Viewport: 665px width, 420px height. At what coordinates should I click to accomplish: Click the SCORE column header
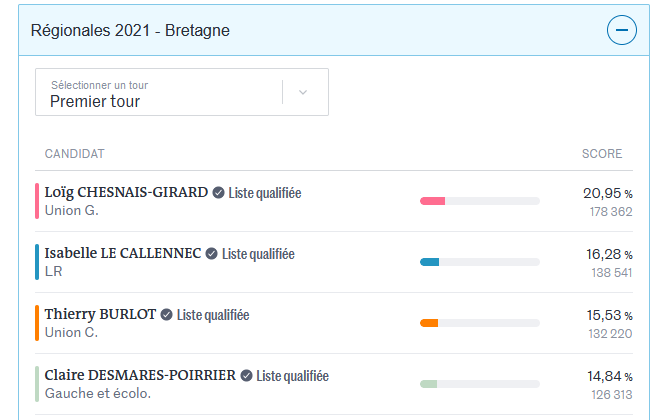(x=602, y=154)
